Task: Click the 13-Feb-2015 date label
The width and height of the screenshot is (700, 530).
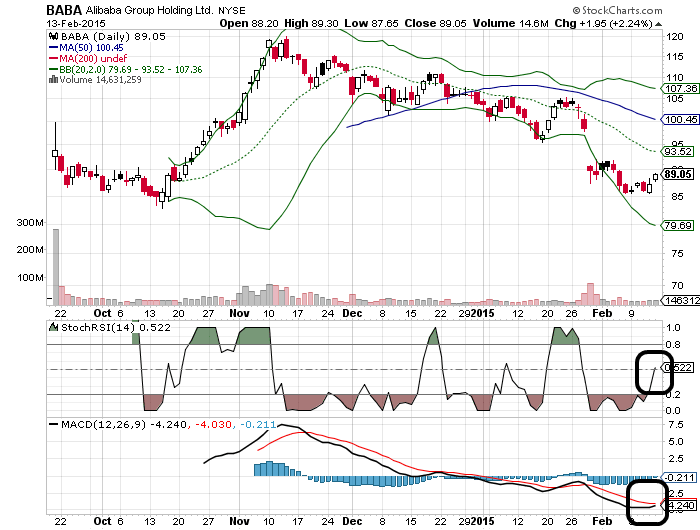Action: 76,23
